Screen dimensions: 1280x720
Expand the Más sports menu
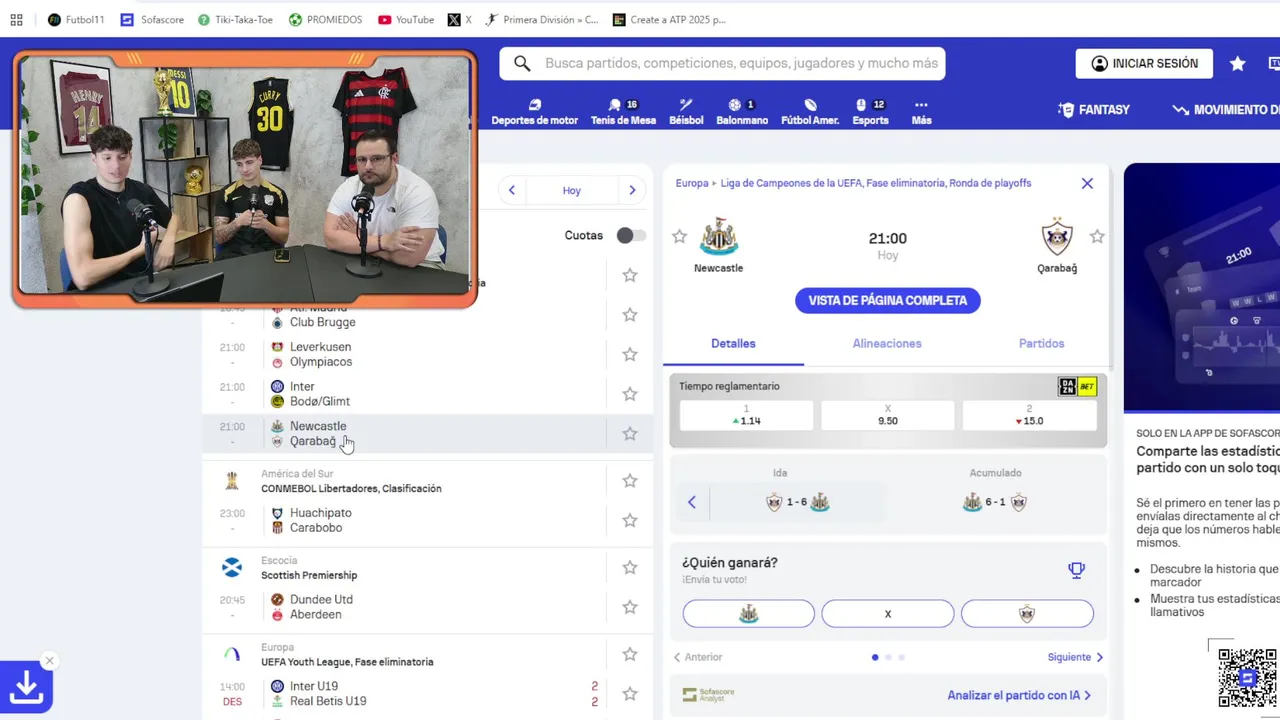pos(921,111)
